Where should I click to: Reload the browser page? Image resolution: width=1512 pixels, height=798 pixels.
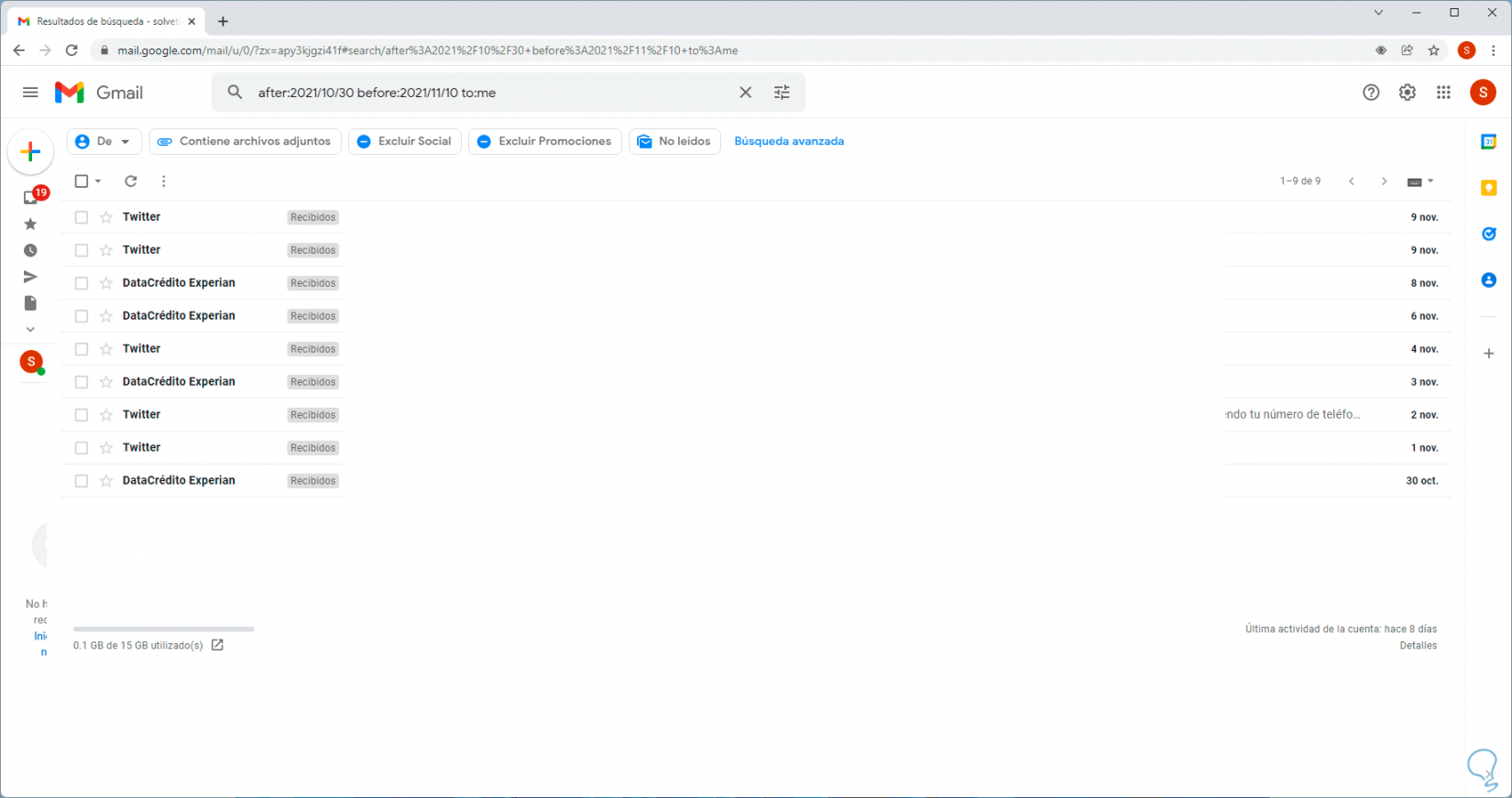click(71, 50)
